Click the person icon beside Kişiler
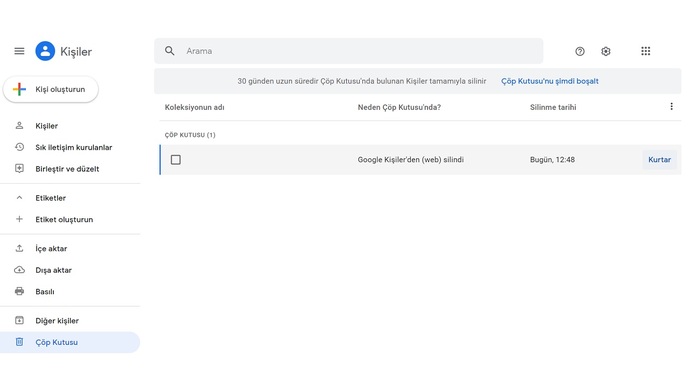Image resolution: width=690 pixels, height=388 pixels. coord(19,126)
